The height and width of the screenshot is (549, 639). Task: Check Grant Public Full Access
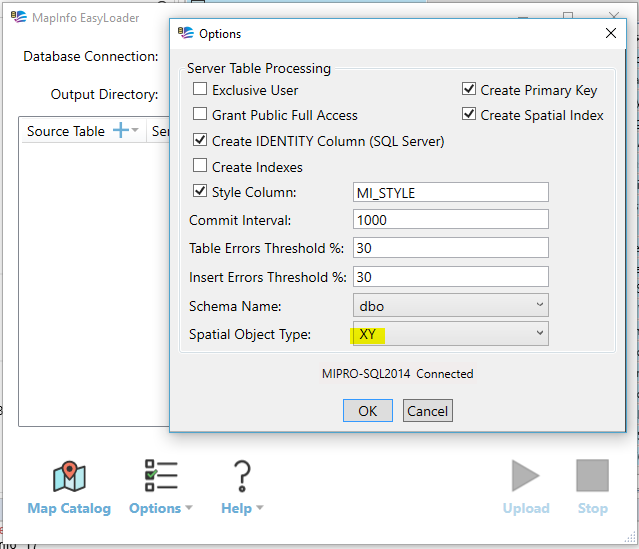(x=200, y=115)
